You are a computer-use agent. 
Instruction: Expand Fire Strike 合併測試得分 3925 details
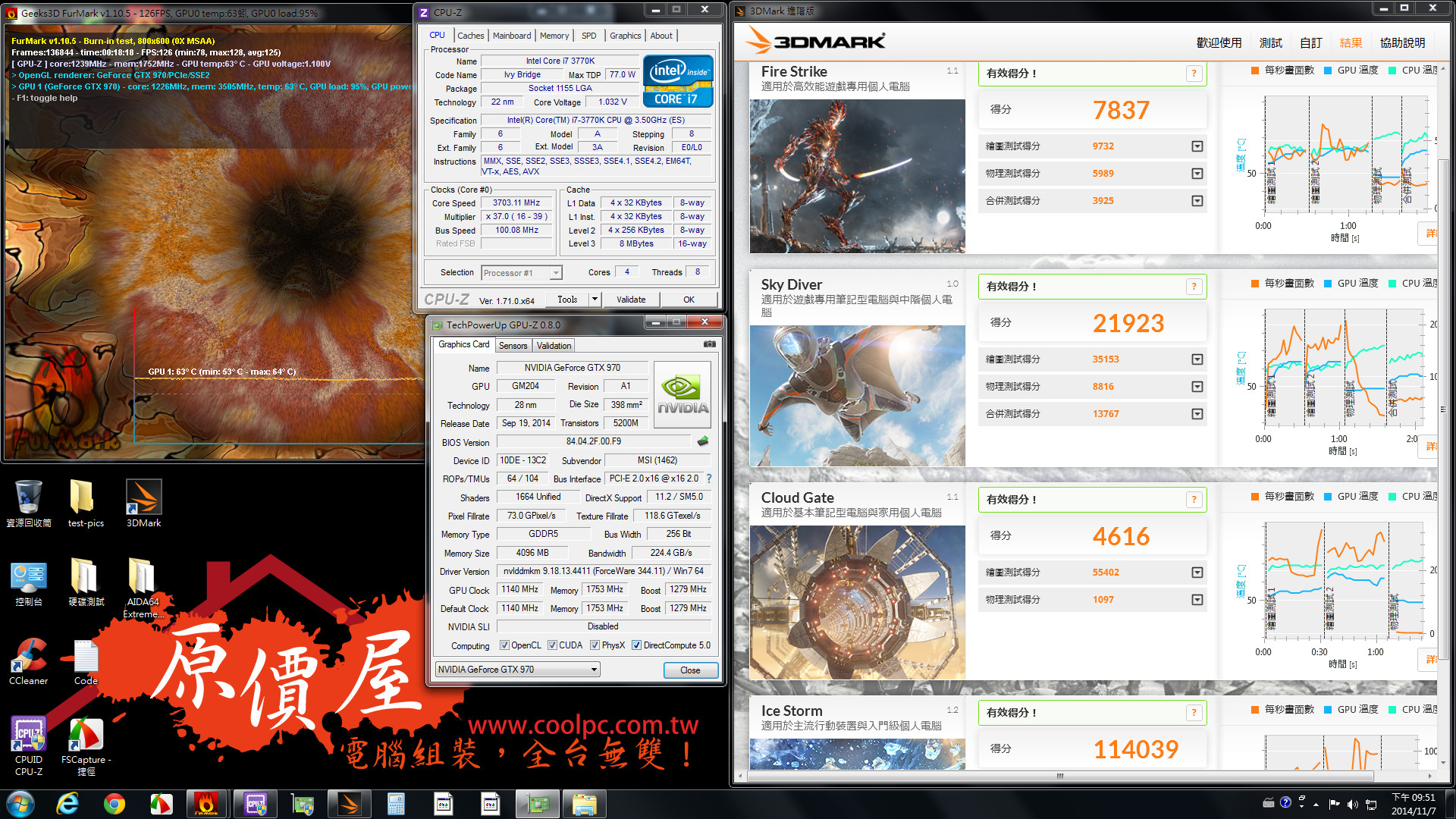[x=1197, y=201]
